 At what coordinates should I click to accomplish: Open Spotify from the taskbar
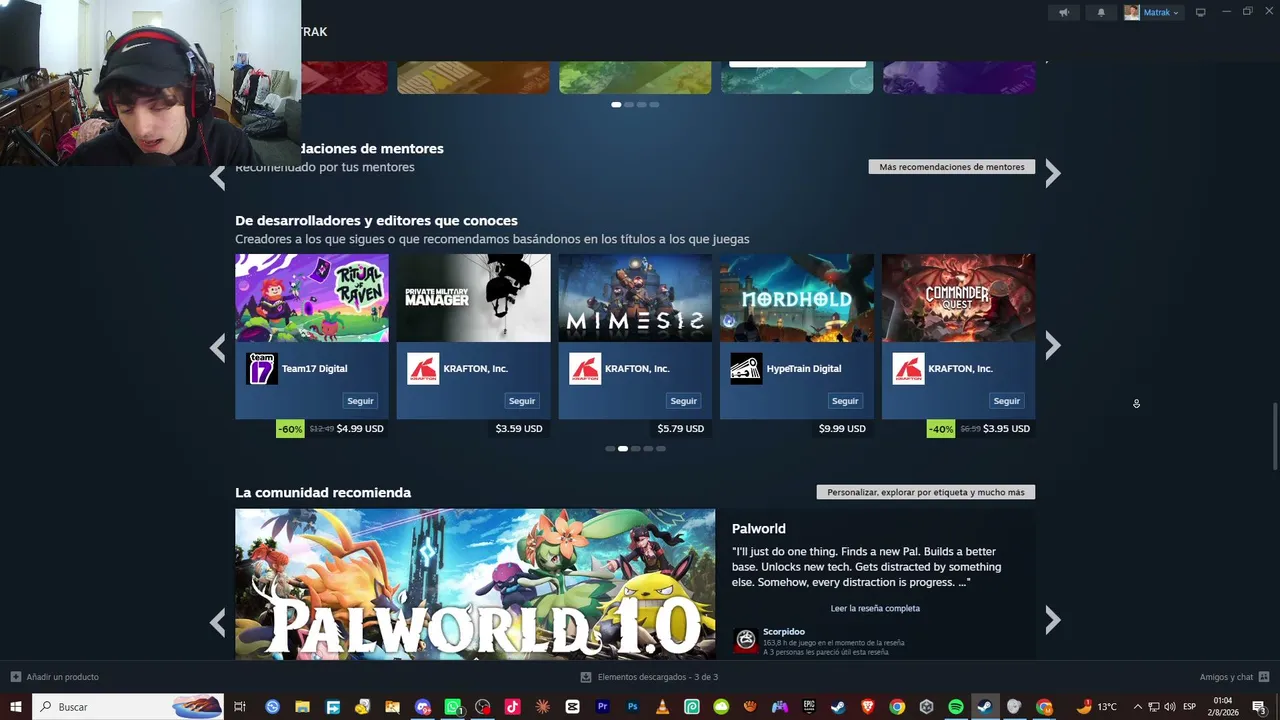coord(956,707)
